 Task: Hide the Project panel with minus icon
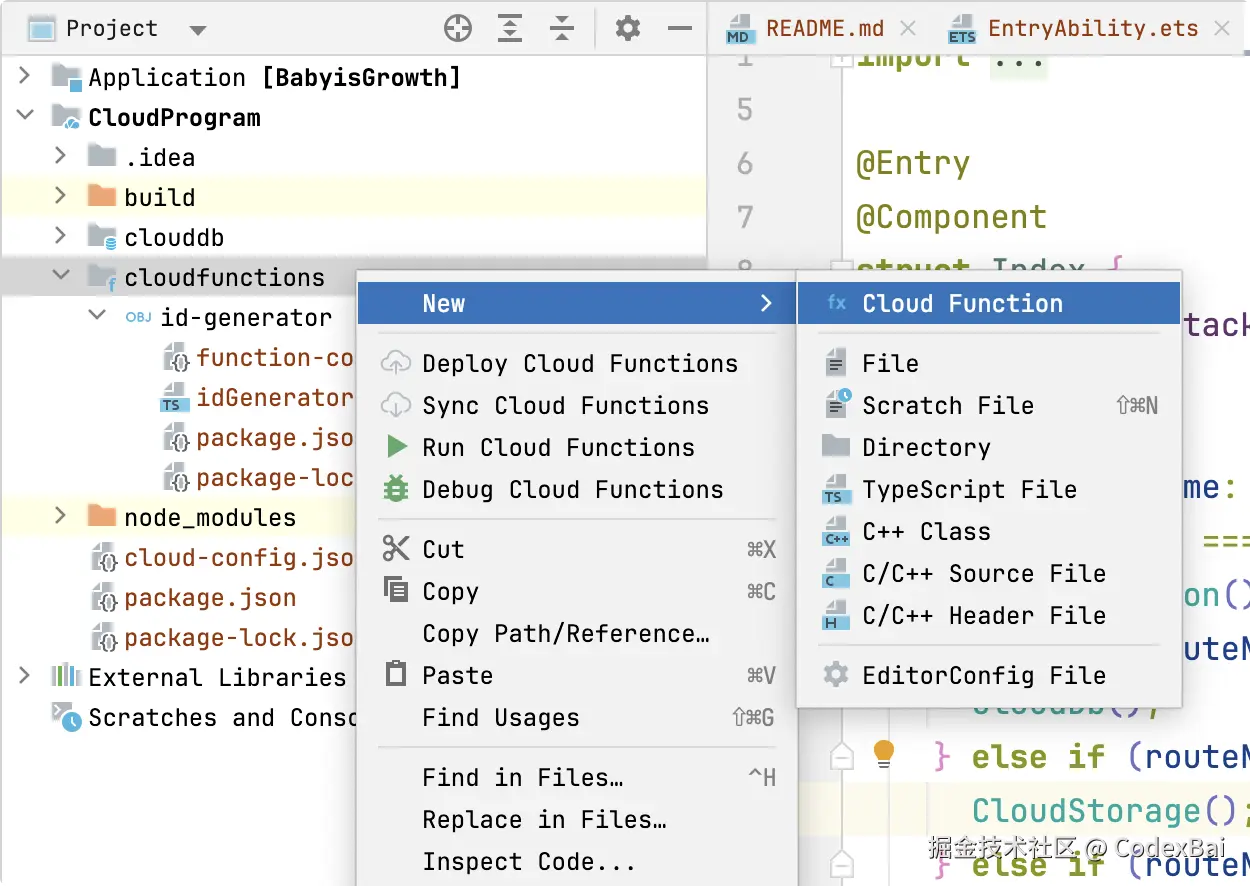(x=680, y=29)
